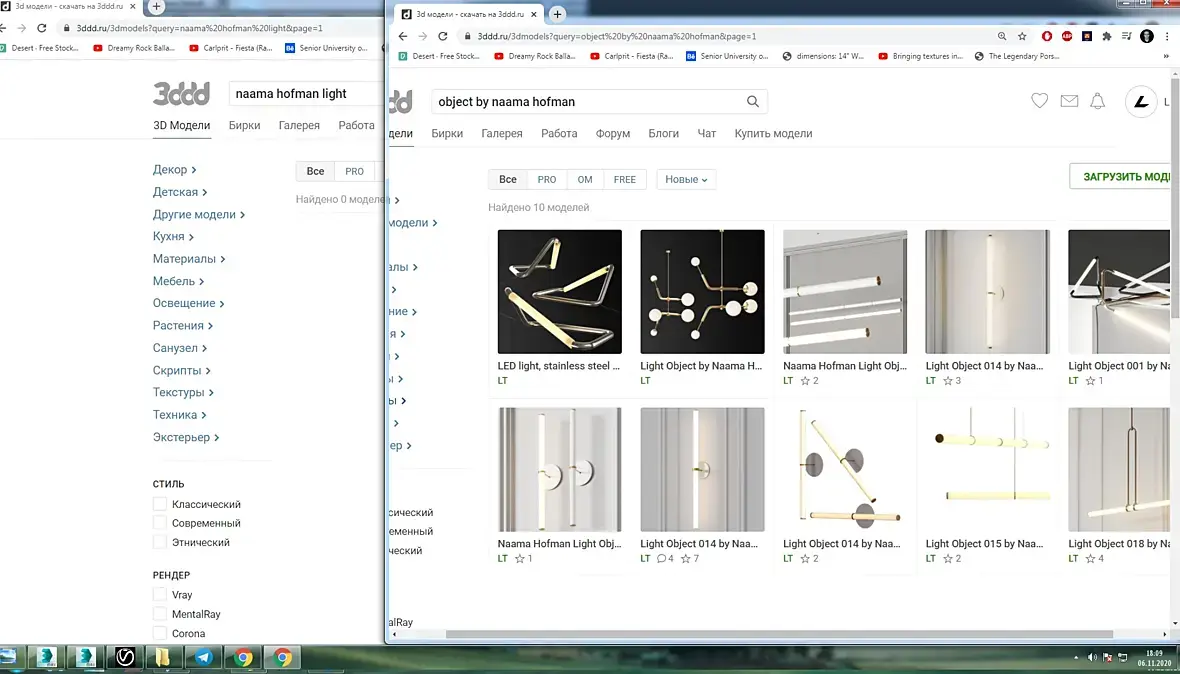Open the Форум menu item
1180x674 pixels.
click(x=613, y=133)
